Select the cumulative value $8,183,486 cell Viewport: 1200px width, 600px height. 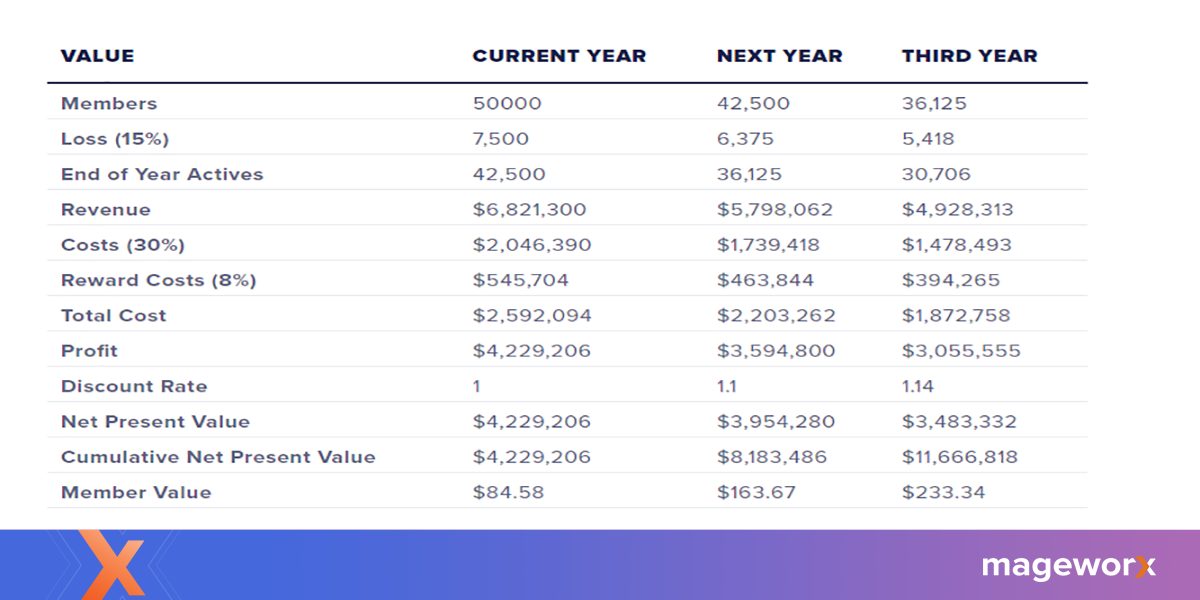(775, 457)
